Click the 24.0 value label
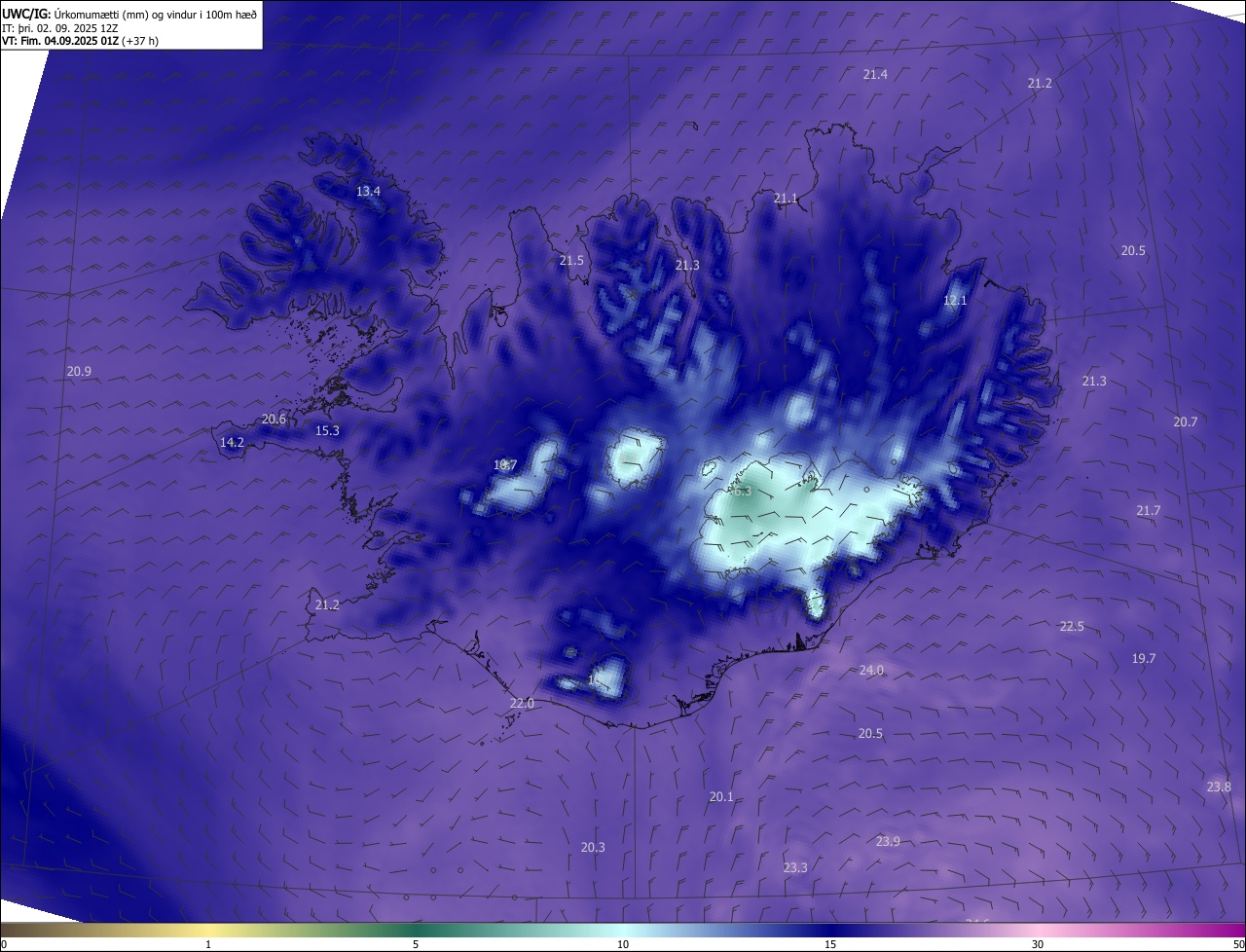Screen dimensions: 1246x952 [871, 670]
